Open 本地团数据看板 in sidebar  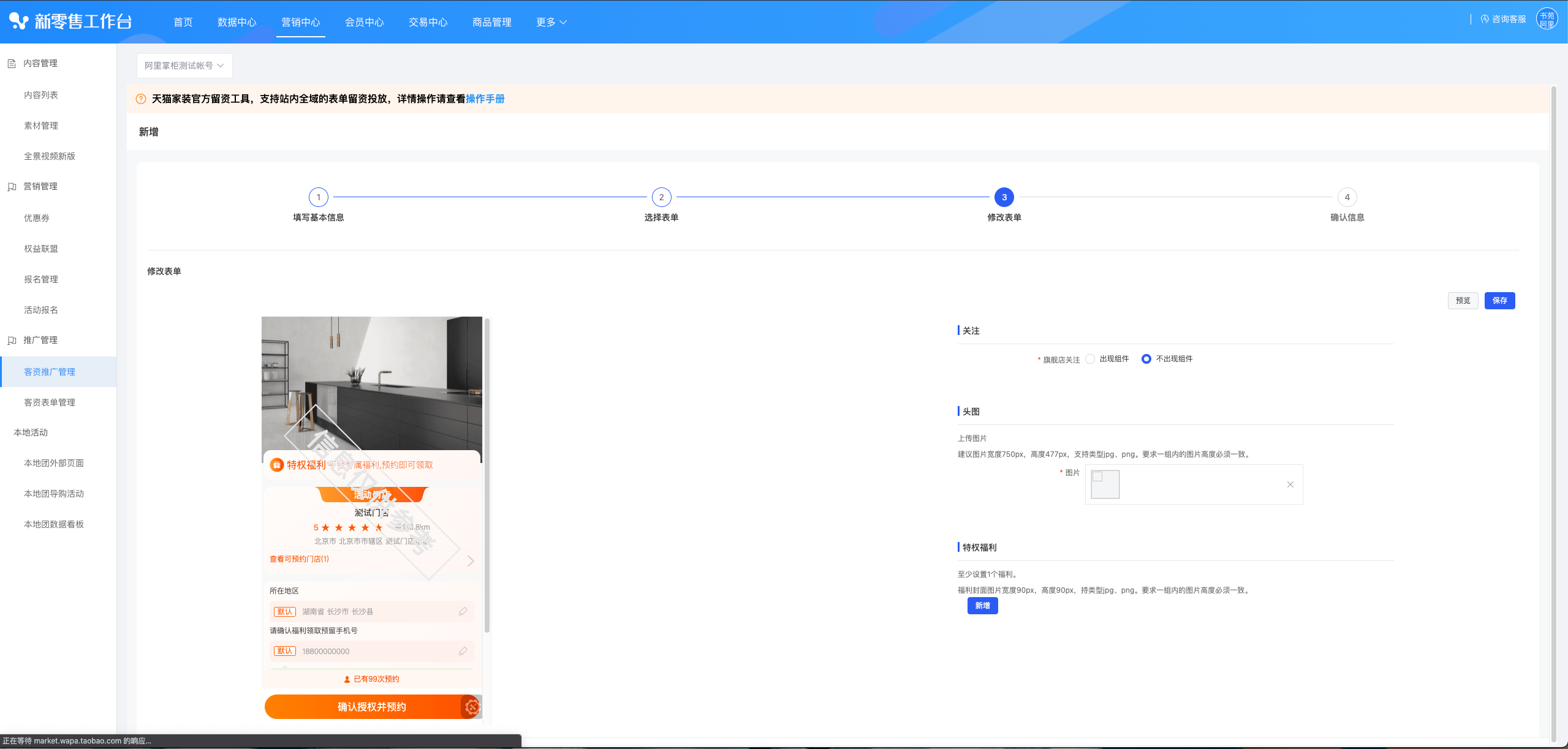pos(54,524)
